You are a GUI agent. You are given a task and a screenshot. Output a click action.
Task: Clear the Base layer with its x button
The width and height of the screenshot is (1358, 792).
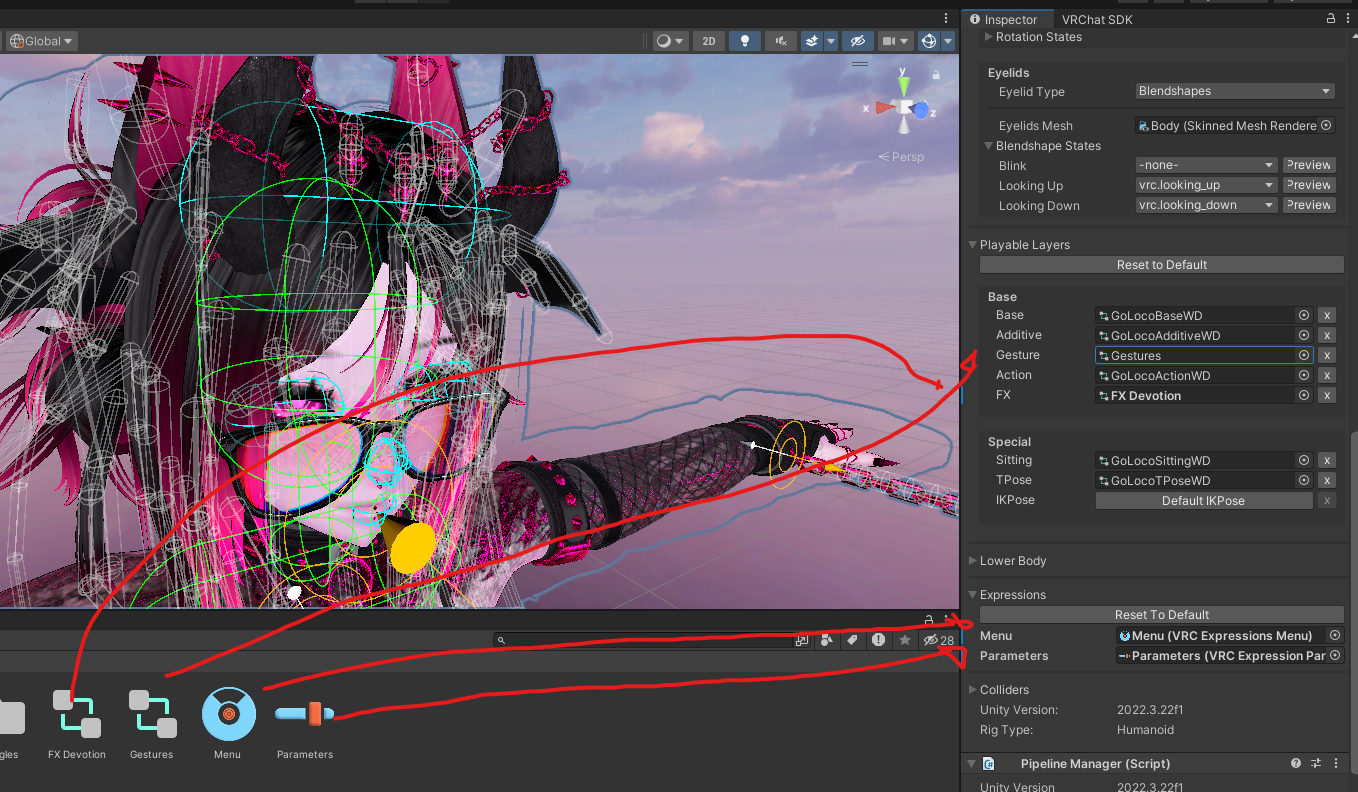click(x=1326, y=315)
